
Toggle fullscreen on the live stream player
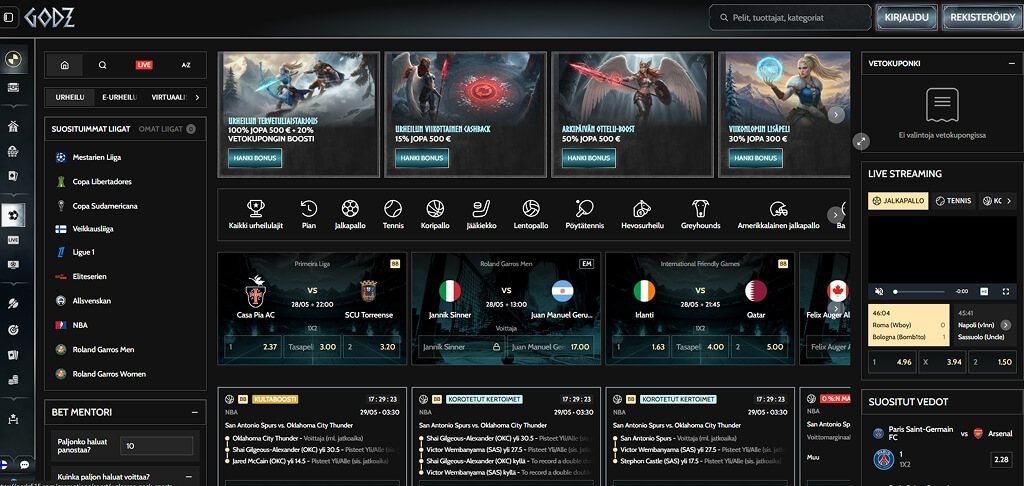pyautogui.click(x=1006, y=291)
